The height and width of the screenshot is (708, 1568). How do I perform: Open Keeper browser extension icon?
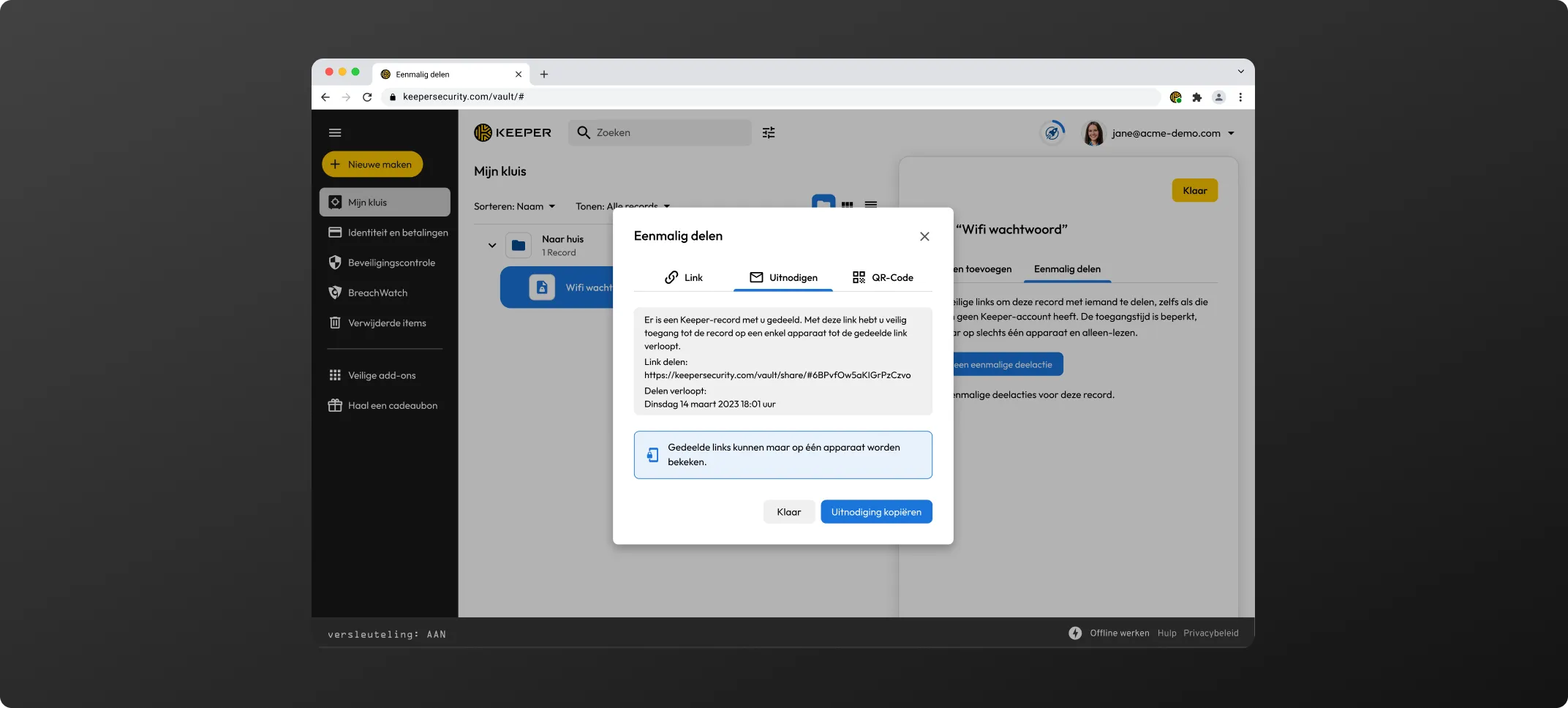(x=1176, y=97)
